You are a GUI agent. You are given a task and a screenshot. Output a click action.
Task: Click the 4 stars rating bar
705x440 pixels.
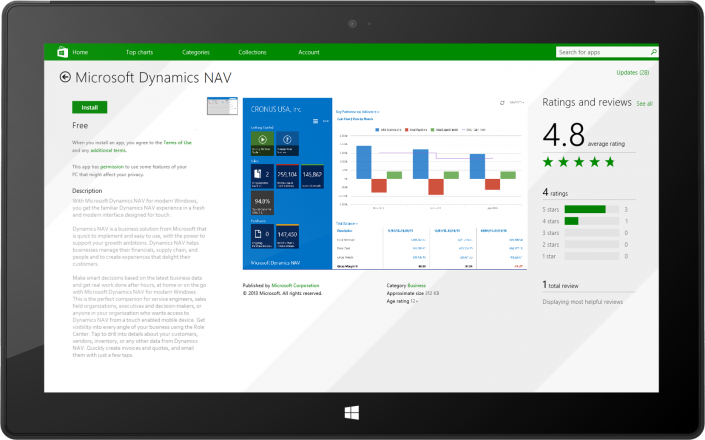[x=592, y=221]
